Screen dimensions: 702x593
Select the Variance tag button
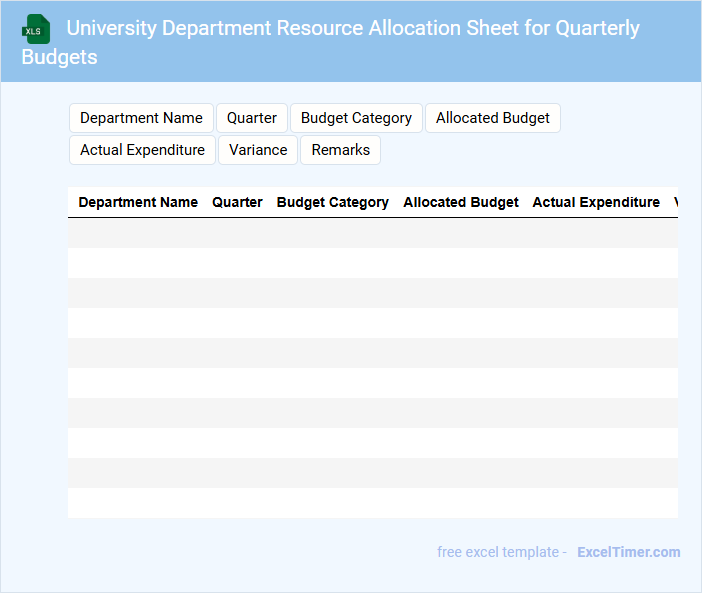(258, 150)
